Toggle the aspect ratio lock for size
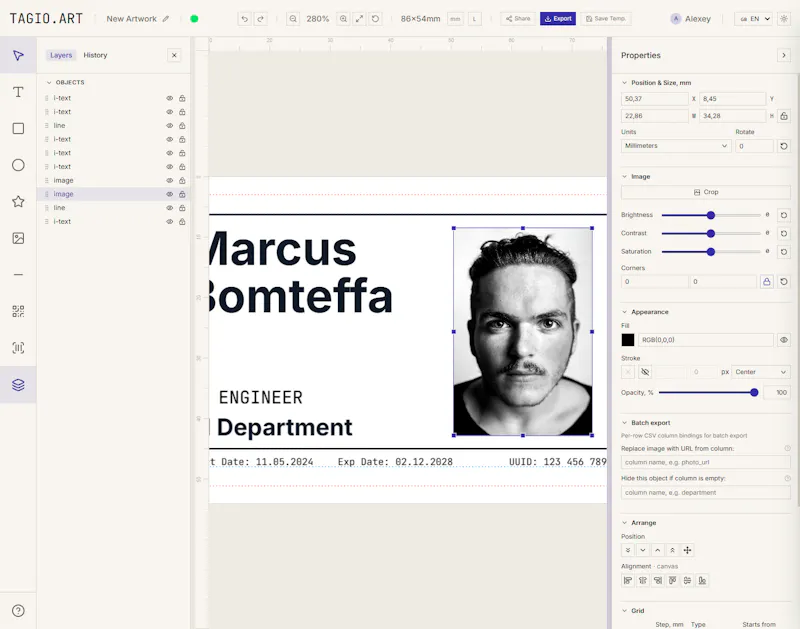The image size is (800, 629). [784, 116]
